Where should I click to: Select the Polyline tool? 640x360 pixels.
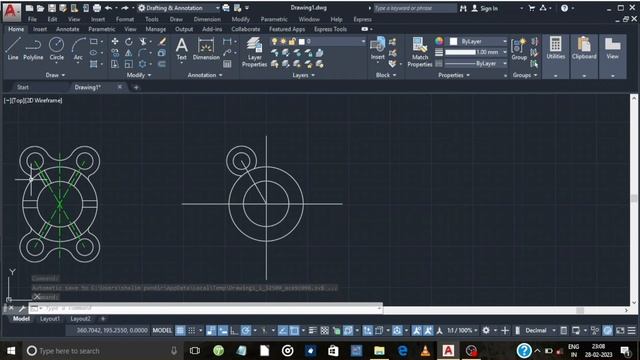point(33,49)
